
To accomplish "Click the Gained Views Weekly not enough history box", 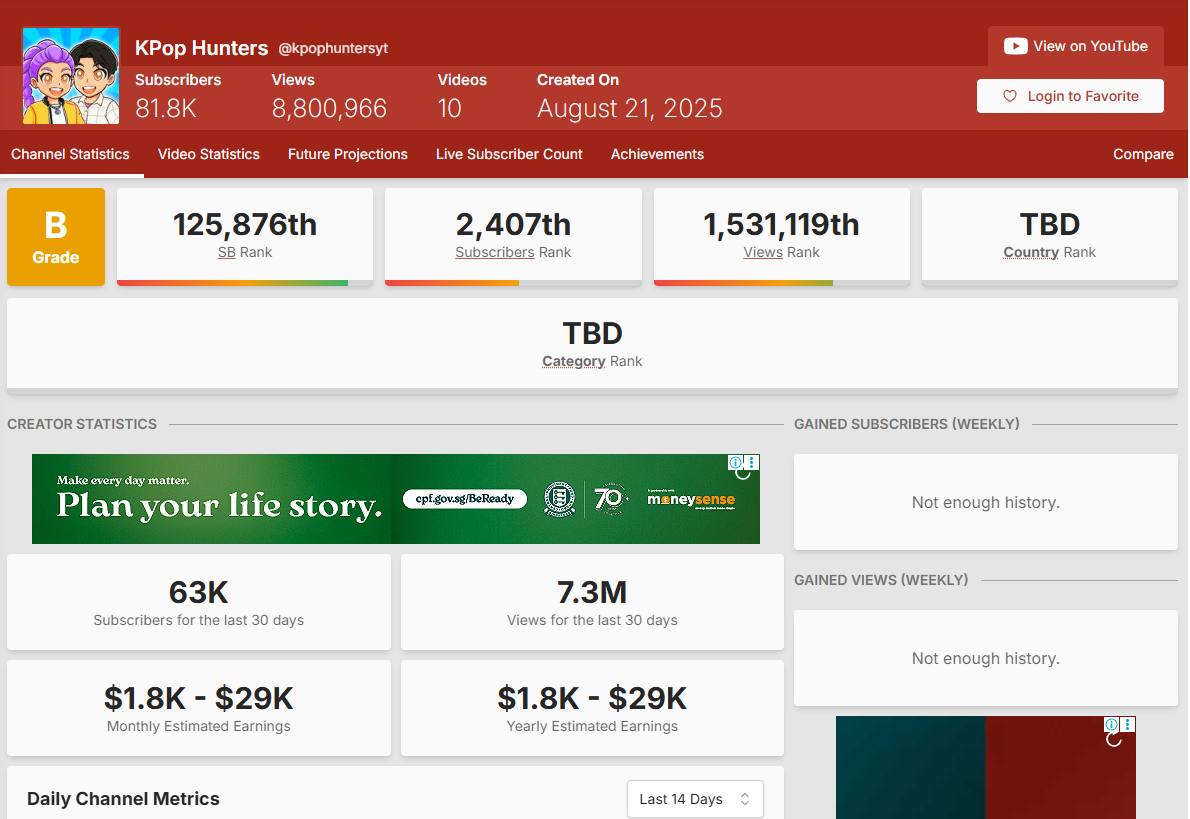I will (x=986, y=658).
